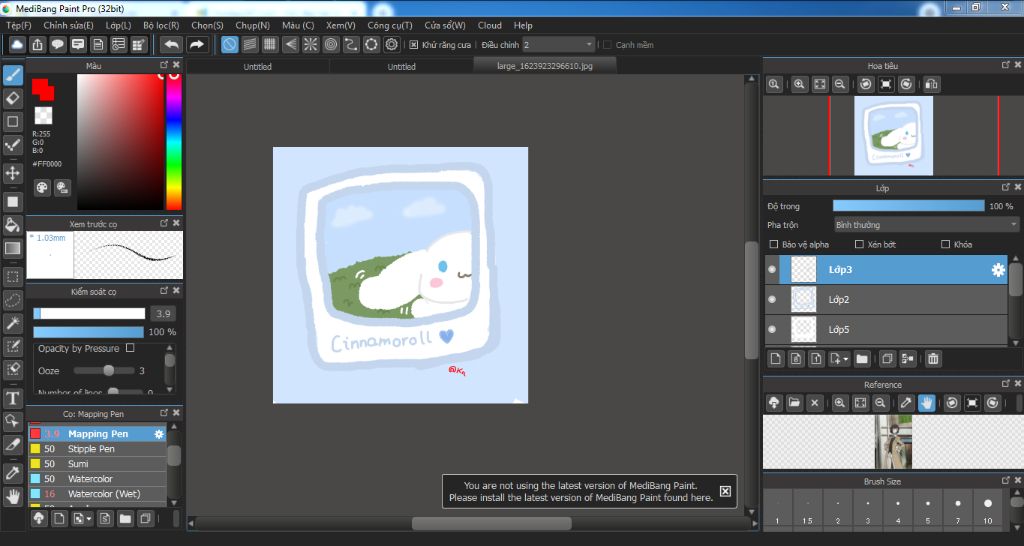
Task: Select the Text tool
Action: (12, 398)
